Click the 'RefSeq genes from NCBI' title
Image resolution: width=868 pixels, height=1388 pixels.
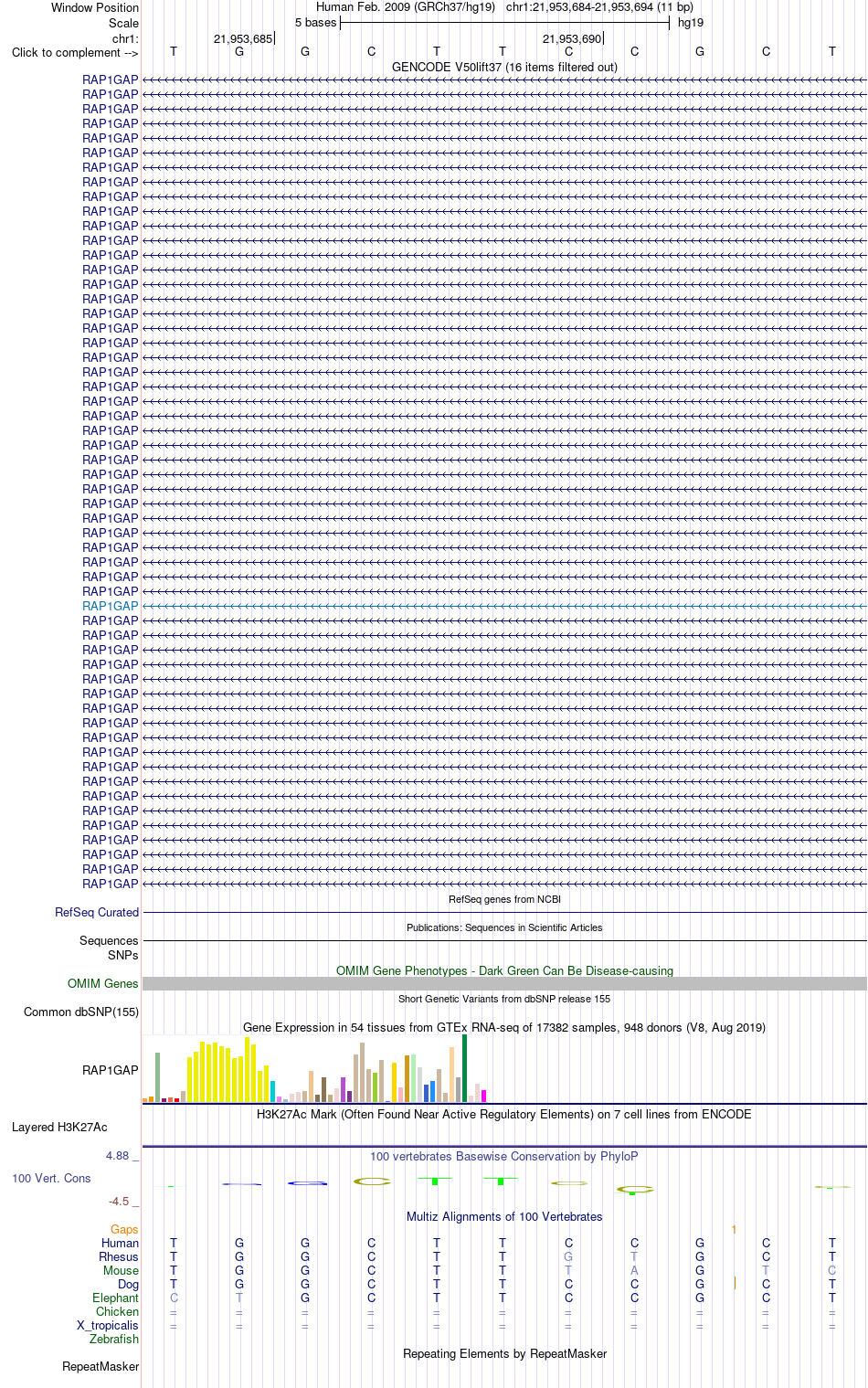pyautogui.click(x=504, y=899)
